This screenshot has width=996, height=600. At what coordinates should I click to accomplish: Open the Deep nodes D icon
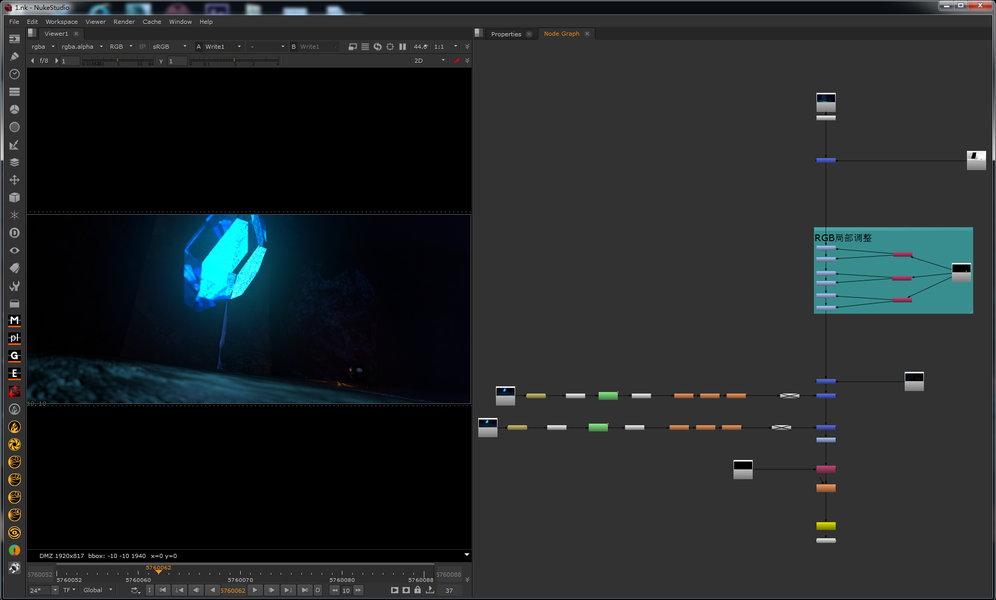pyautogui.click(x=14, y=233)
